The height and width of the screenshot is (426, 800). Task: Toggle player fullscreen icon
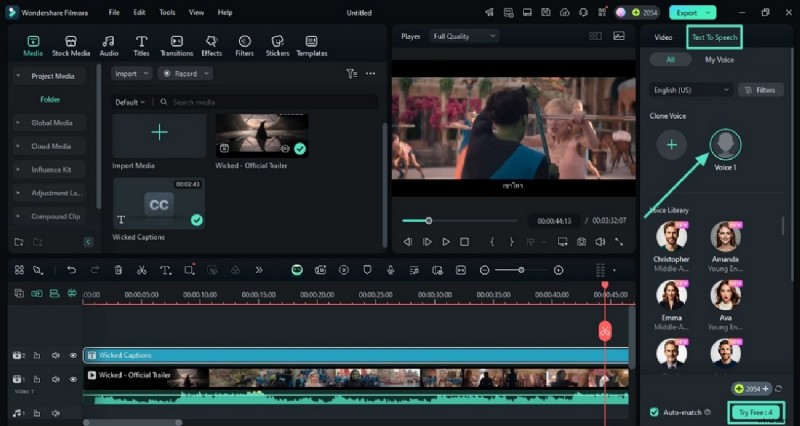pos(619,242)
